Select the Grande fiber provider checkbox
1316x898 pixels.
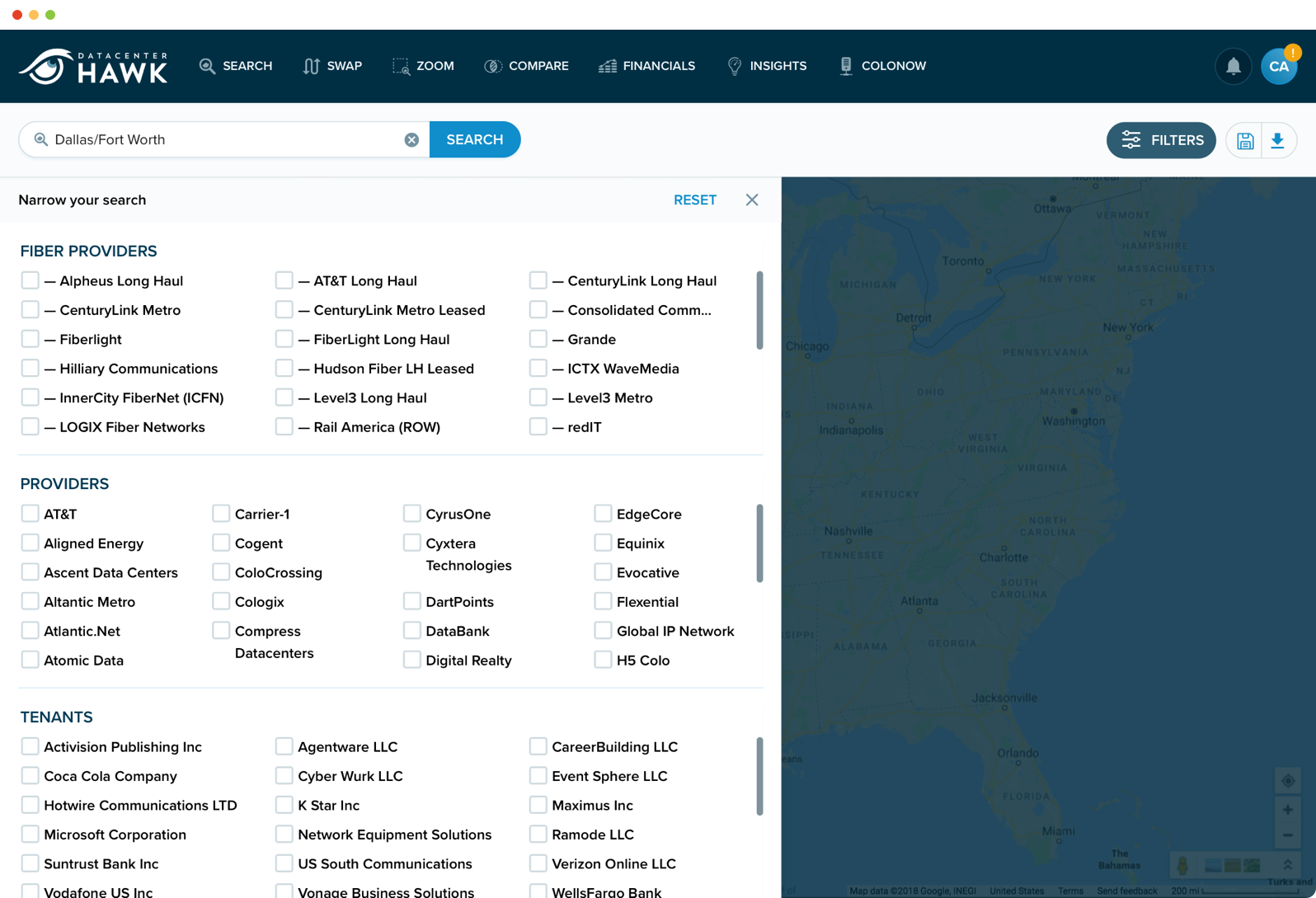click(x=538, y=339)
